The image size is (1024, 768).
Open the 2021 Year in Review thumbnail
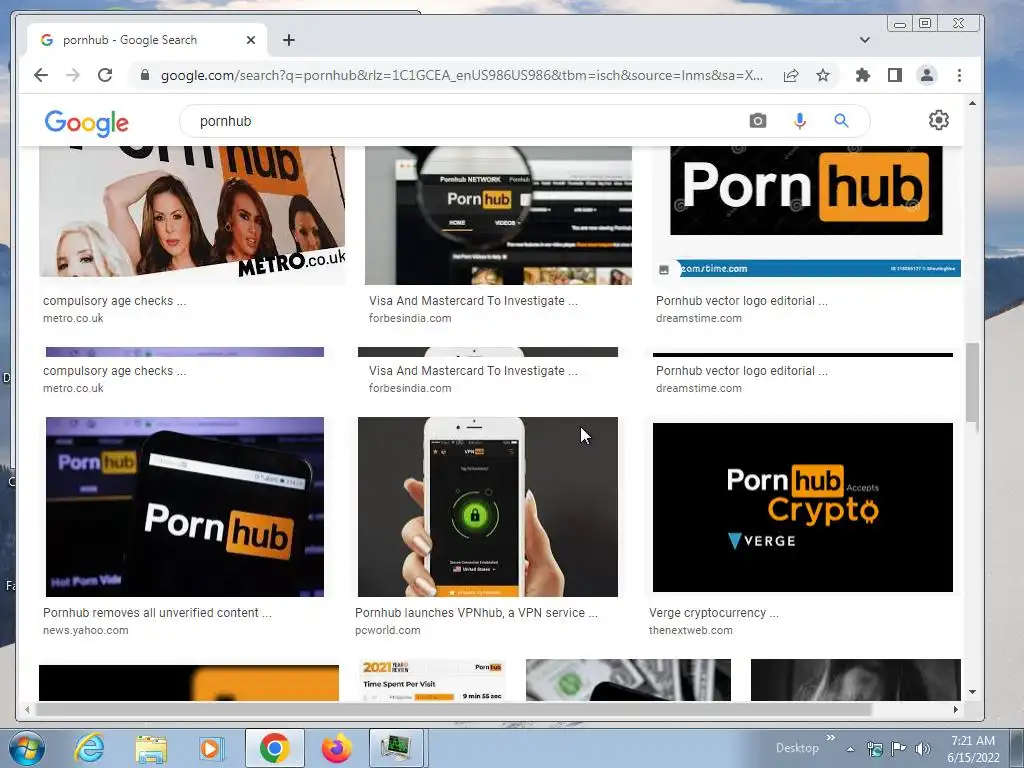432,680
